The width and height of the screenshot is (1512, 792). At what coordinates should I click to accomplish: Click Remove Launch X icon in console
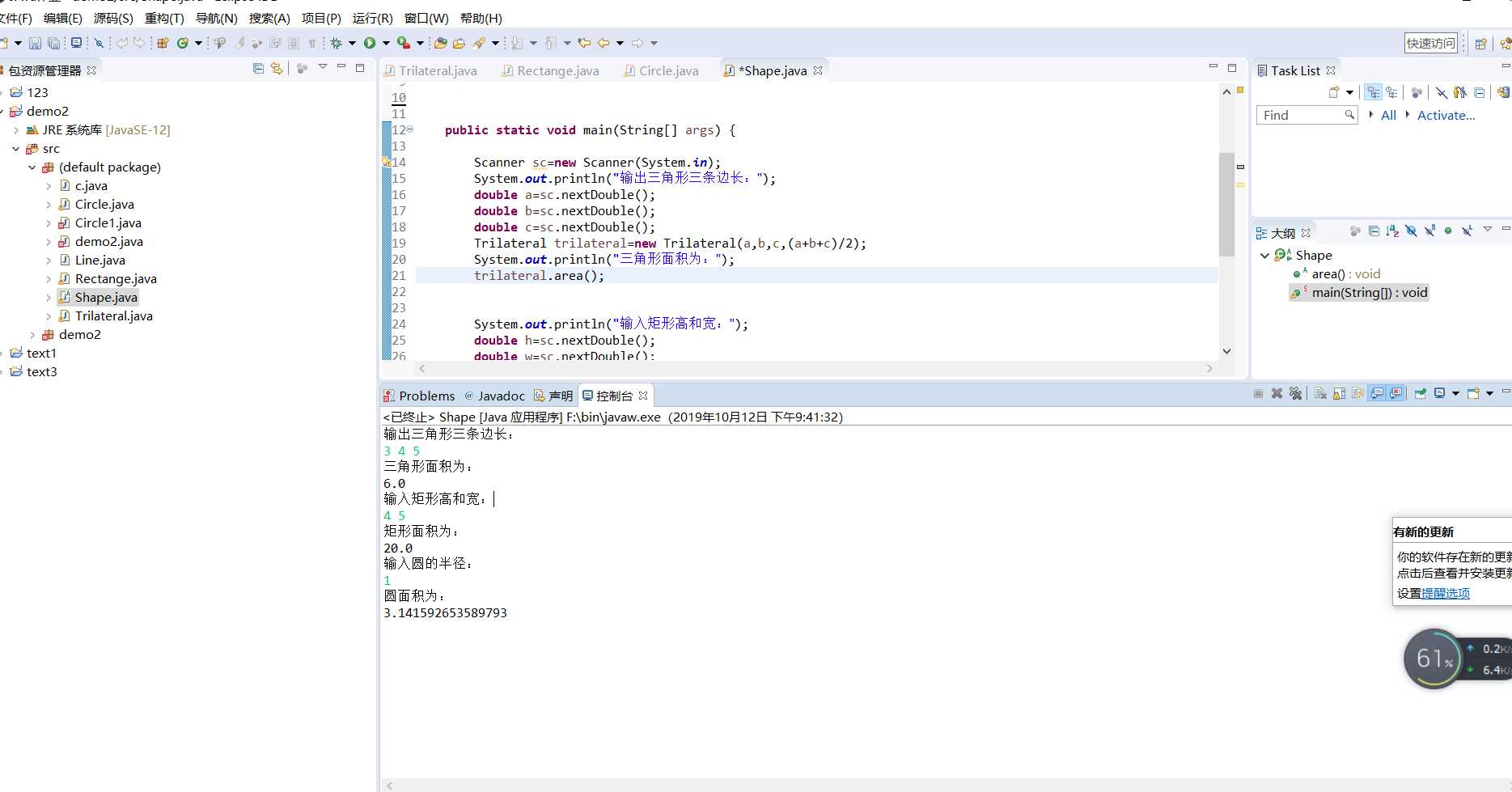point(1277,393)
